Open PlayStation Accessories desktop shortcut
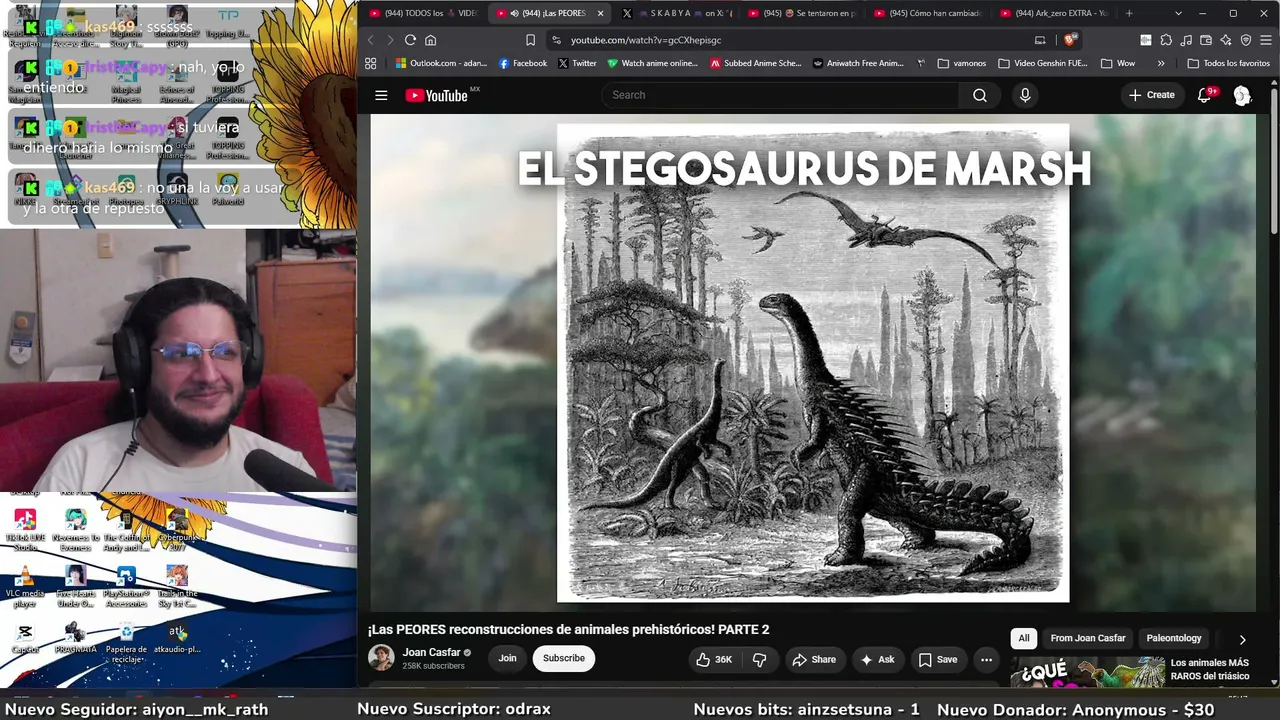This screenshot has width=1280, height=720. click(x=126, y=587)
